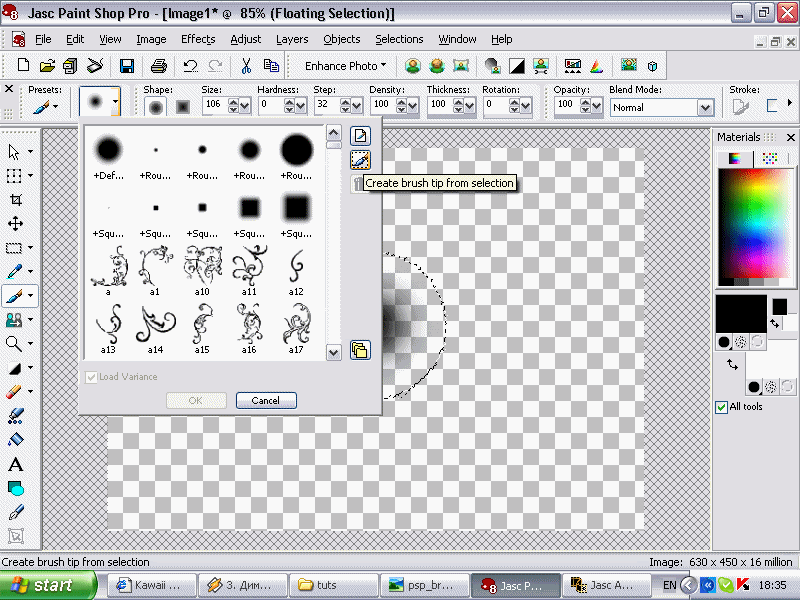Select the Move tool
The width and height of the screenshot is (800, 600).
click(x=15, y=223)
